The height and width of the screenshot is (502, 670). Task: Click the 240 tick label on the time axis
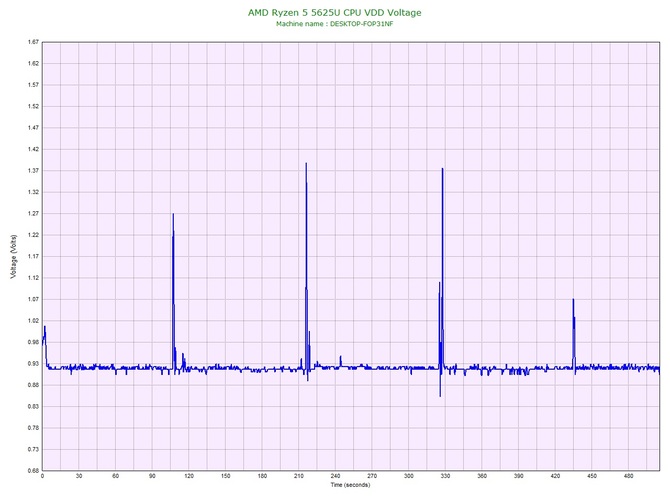click(x=335, y=476)
